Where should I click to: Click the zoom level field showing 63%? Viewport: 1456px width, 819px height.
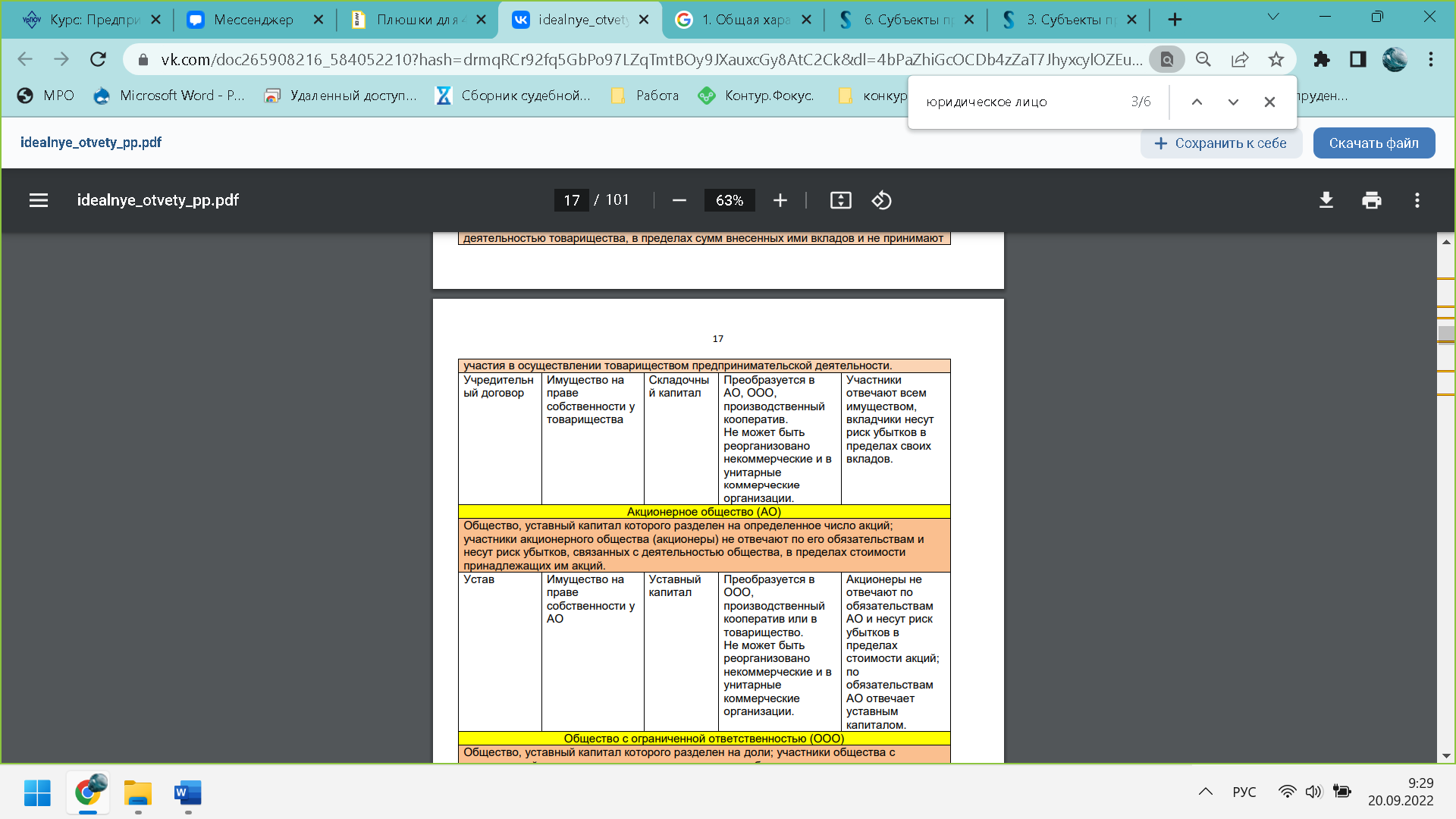coord(729,200)
